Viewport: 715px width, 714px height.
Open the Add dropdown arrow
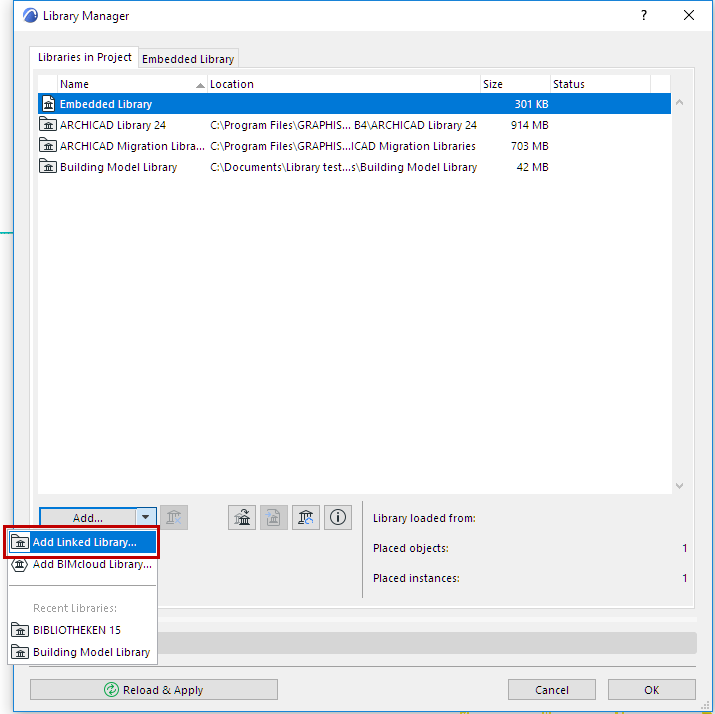146,517
